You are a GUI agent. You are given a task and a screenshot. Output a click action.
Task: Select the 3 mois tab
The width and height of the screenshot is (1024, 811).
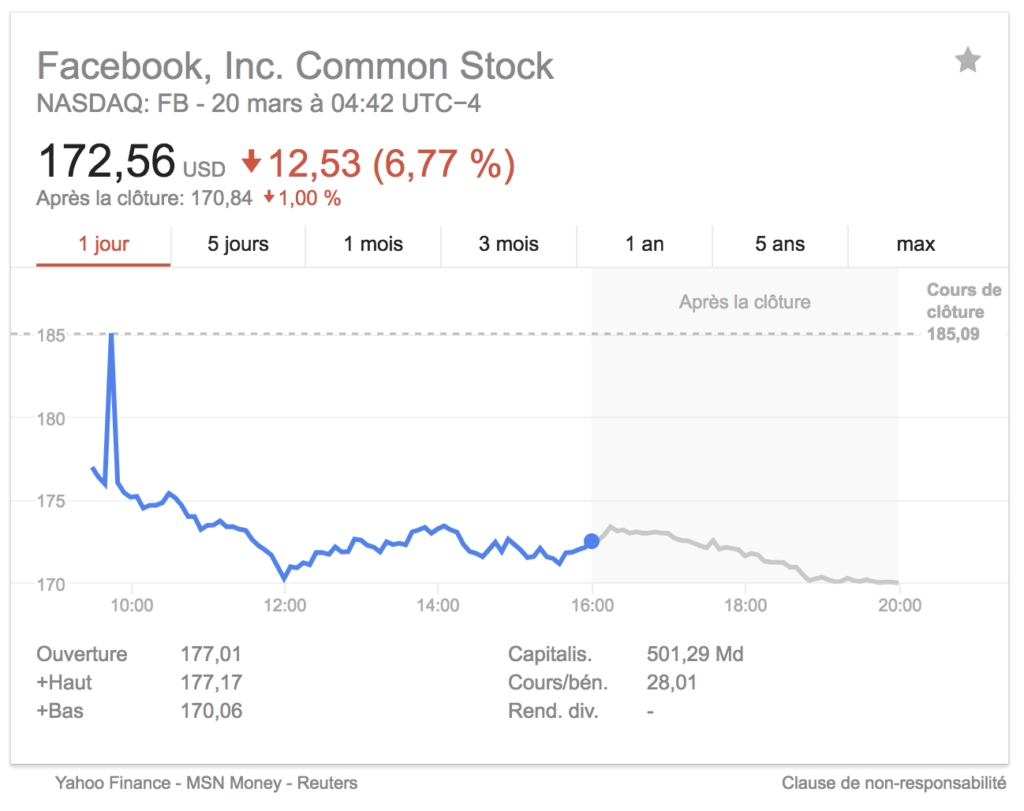tap(508, 245)
